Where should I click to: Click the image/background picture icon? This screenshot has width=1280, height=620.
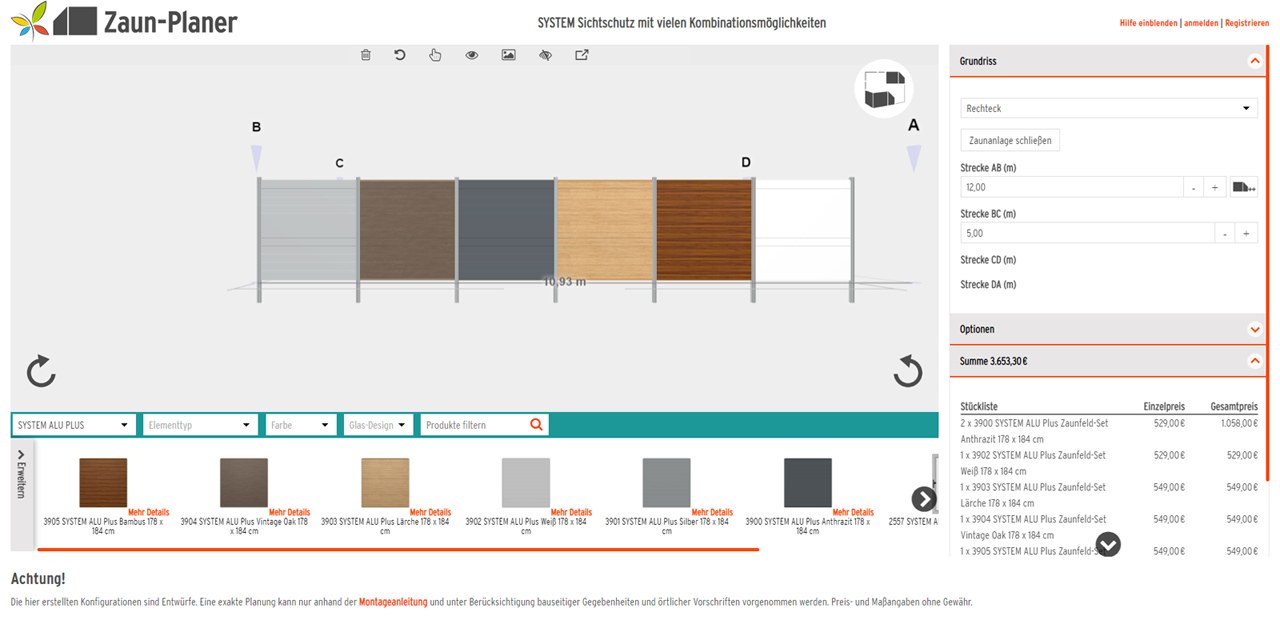(x=508, y=55)
